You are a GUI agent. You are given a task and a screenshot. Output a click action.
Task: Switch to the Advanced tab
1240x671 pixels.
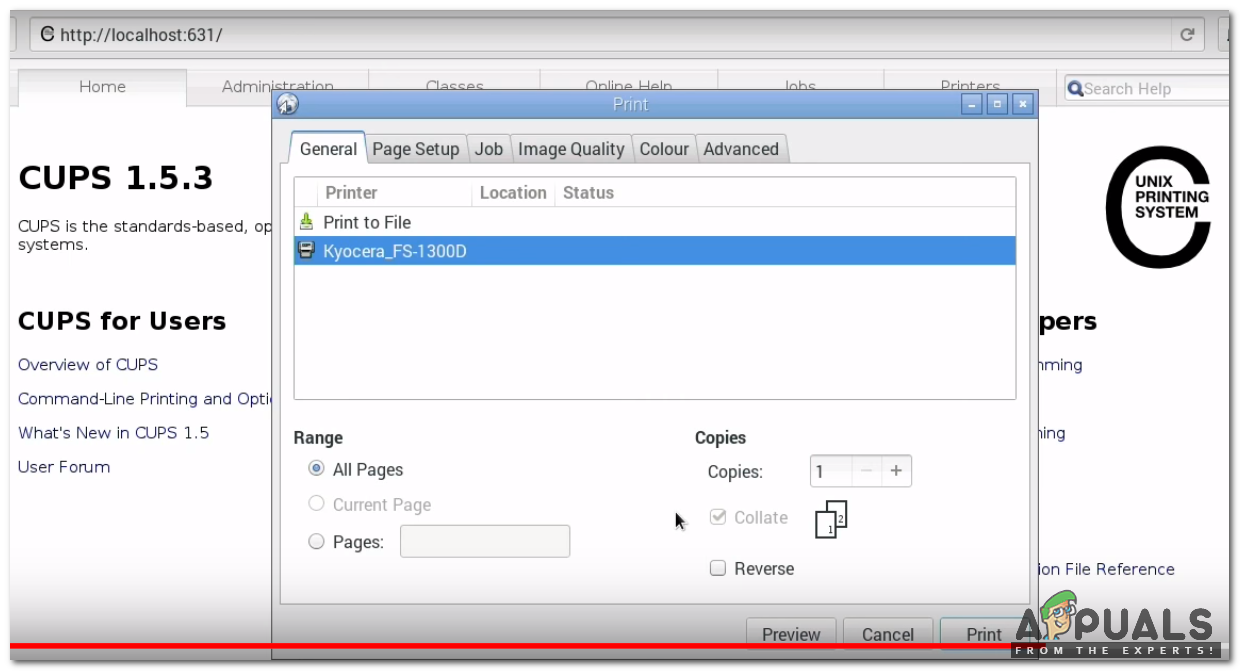(741, 149)
